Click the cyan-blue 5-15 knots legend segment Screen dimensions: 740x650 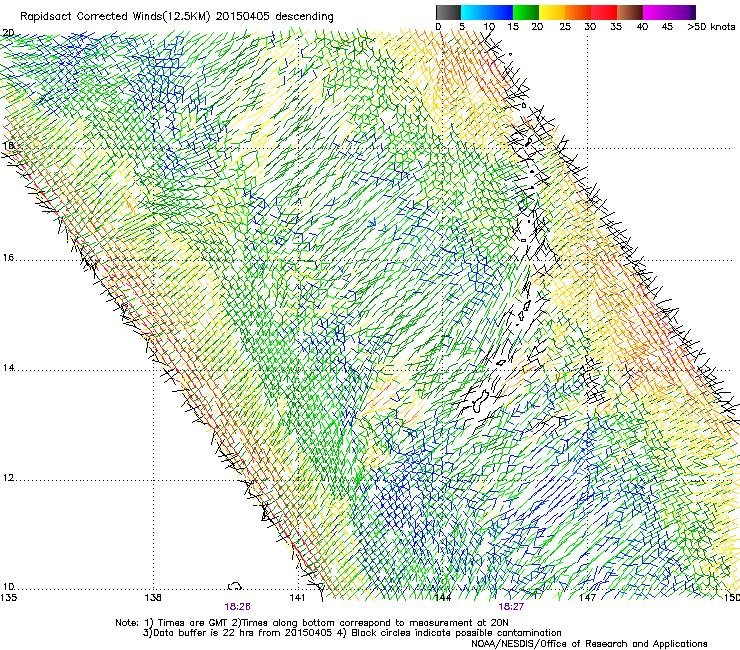pyautogui.click(x=487, y=12)
